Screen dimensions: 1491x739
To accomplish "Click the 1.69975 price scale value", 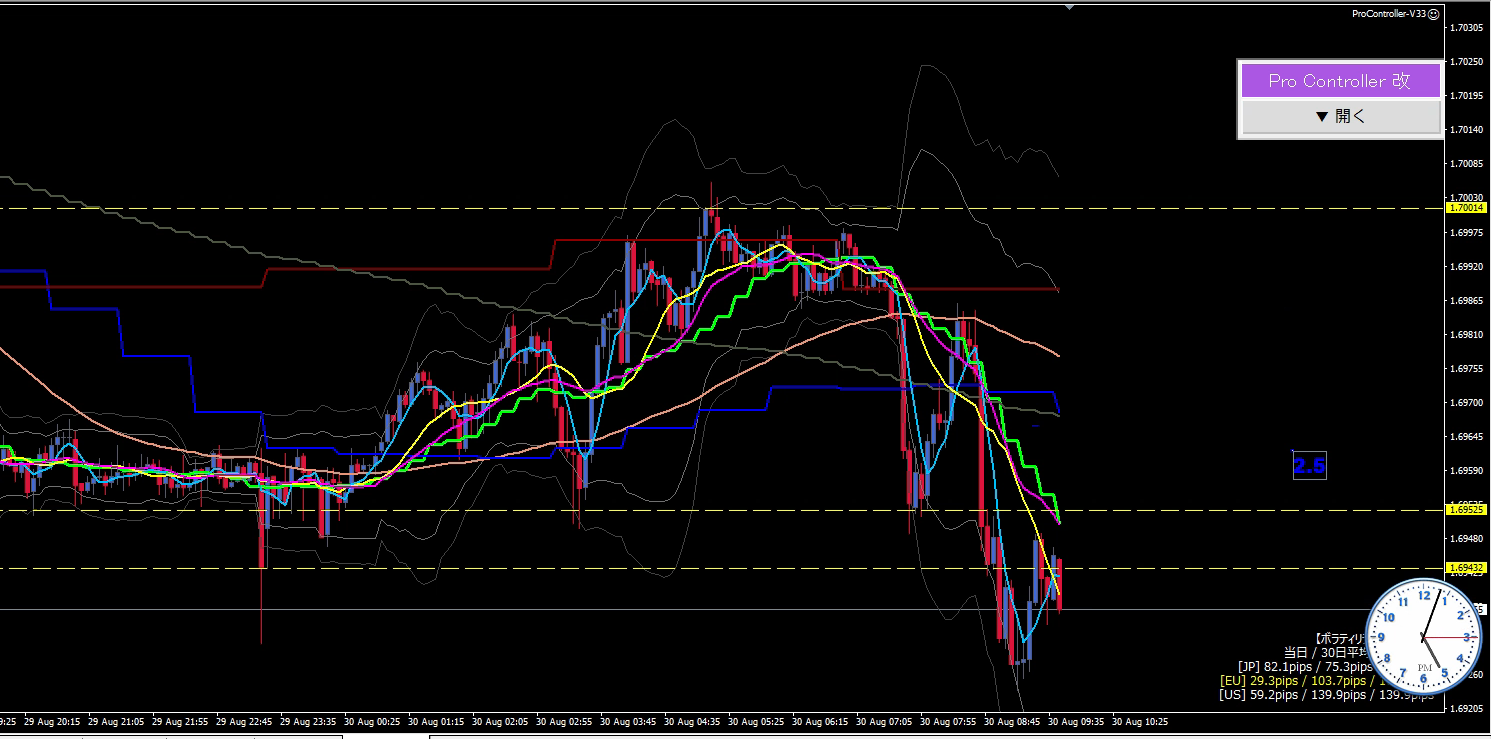I will pos(1466,233).
